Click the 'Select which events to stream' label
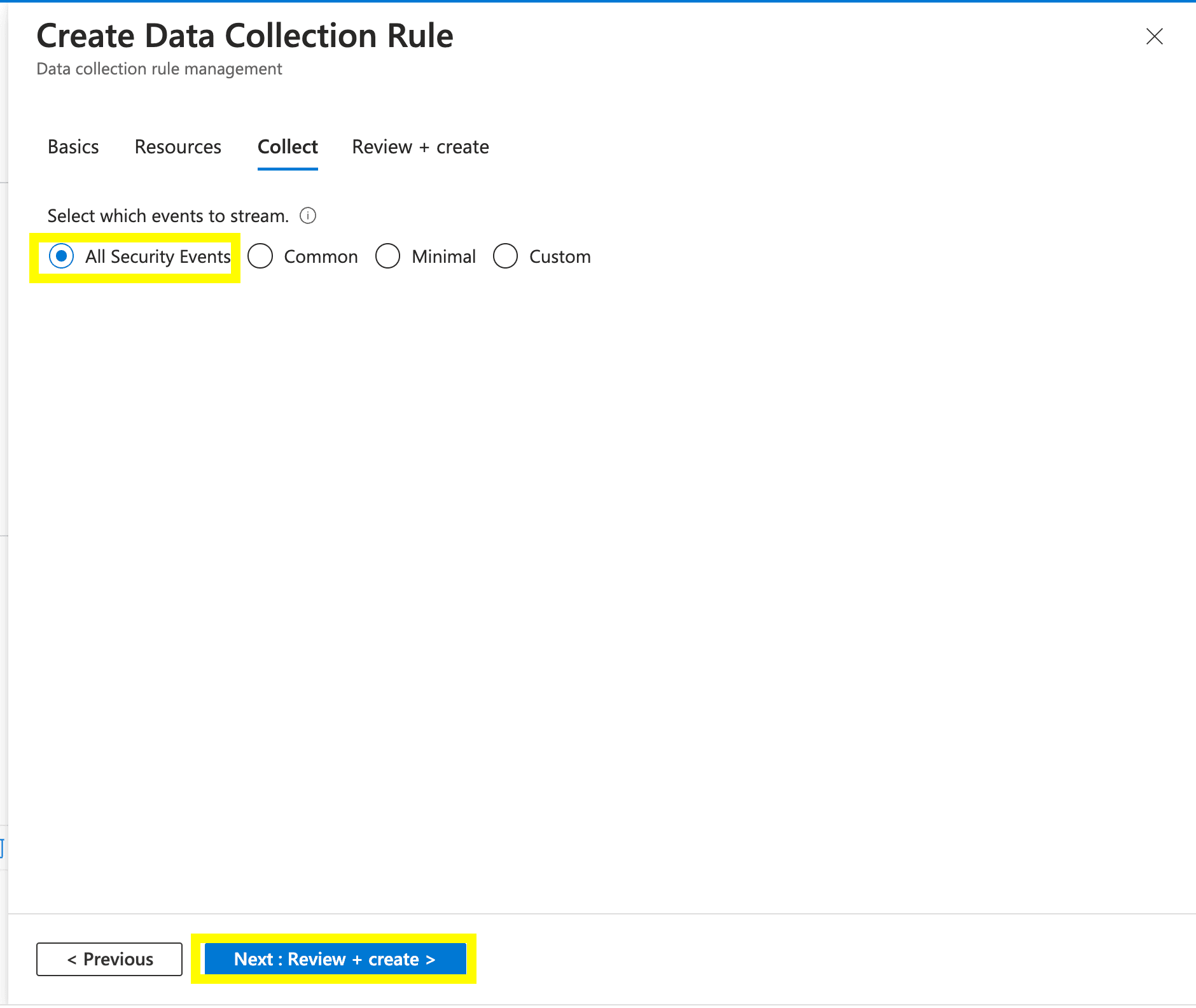The width and height of the screenshot is (1196, 1008). (x=168, y=216)
